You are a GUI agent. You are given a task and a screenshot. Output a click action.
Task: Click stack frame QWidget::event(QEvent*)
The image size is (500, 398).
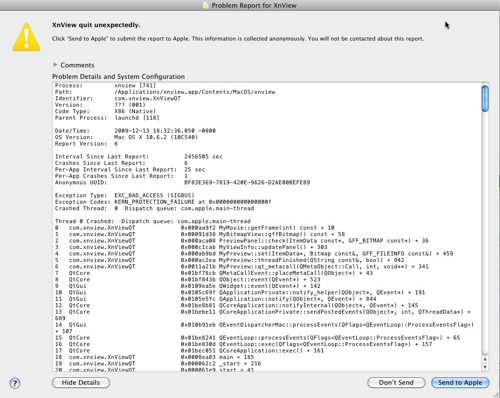pos(188,286)
